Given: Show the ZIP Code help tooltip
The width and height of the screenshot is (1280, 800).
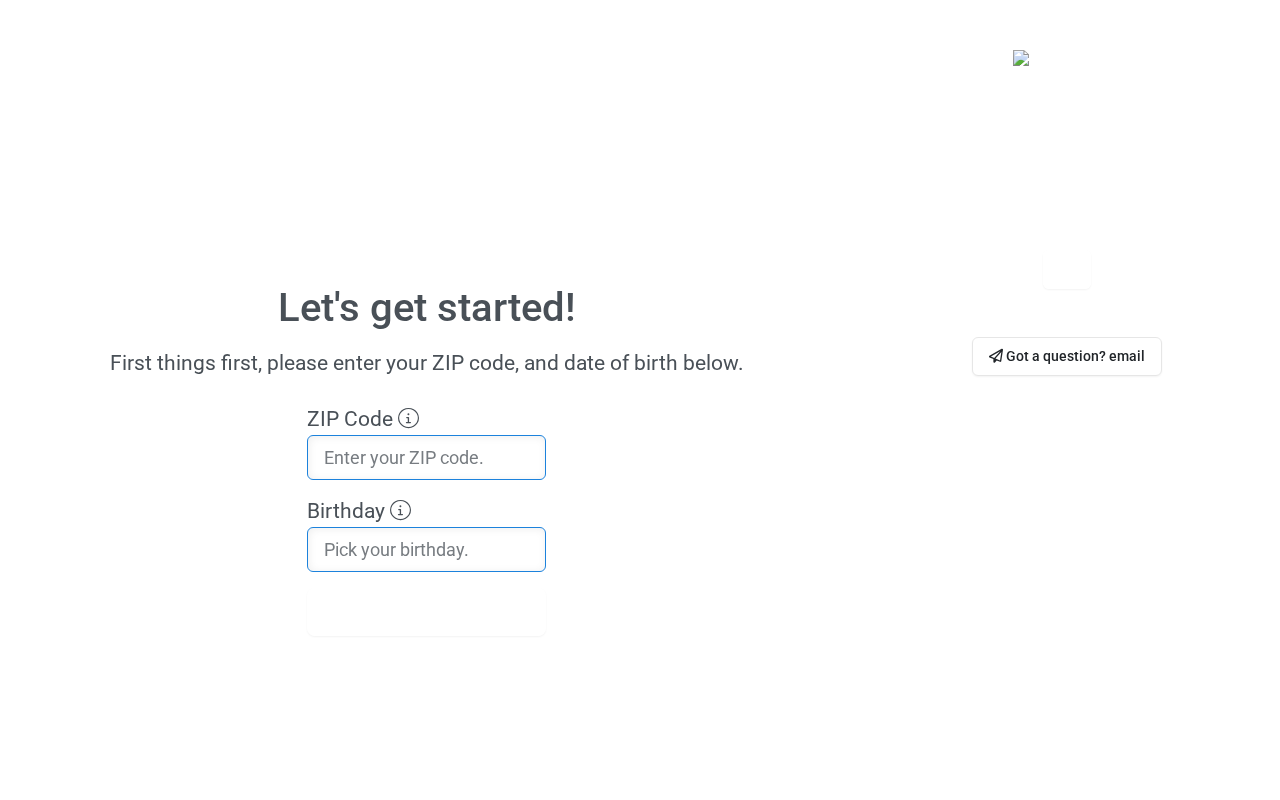Looking at the screenshot, I should pyautogui.click(x=408, y=418).
